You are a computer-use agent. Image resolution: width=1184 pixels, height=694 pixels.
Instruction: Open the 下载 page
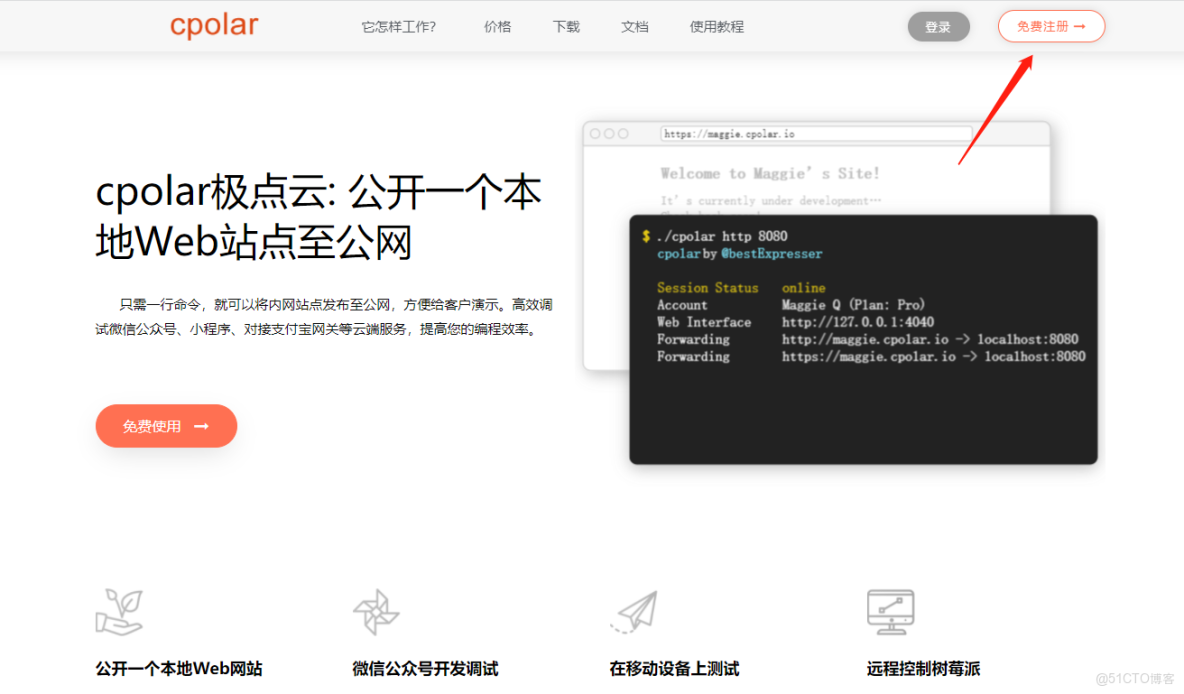tap(566, 27)
